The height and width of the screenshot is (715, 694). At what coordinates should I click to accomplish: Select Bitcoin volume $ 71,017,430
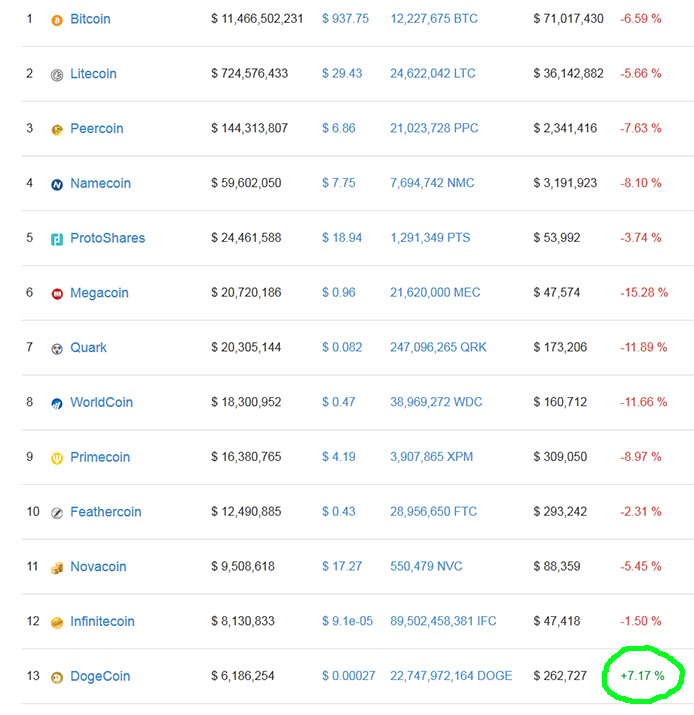569,19
